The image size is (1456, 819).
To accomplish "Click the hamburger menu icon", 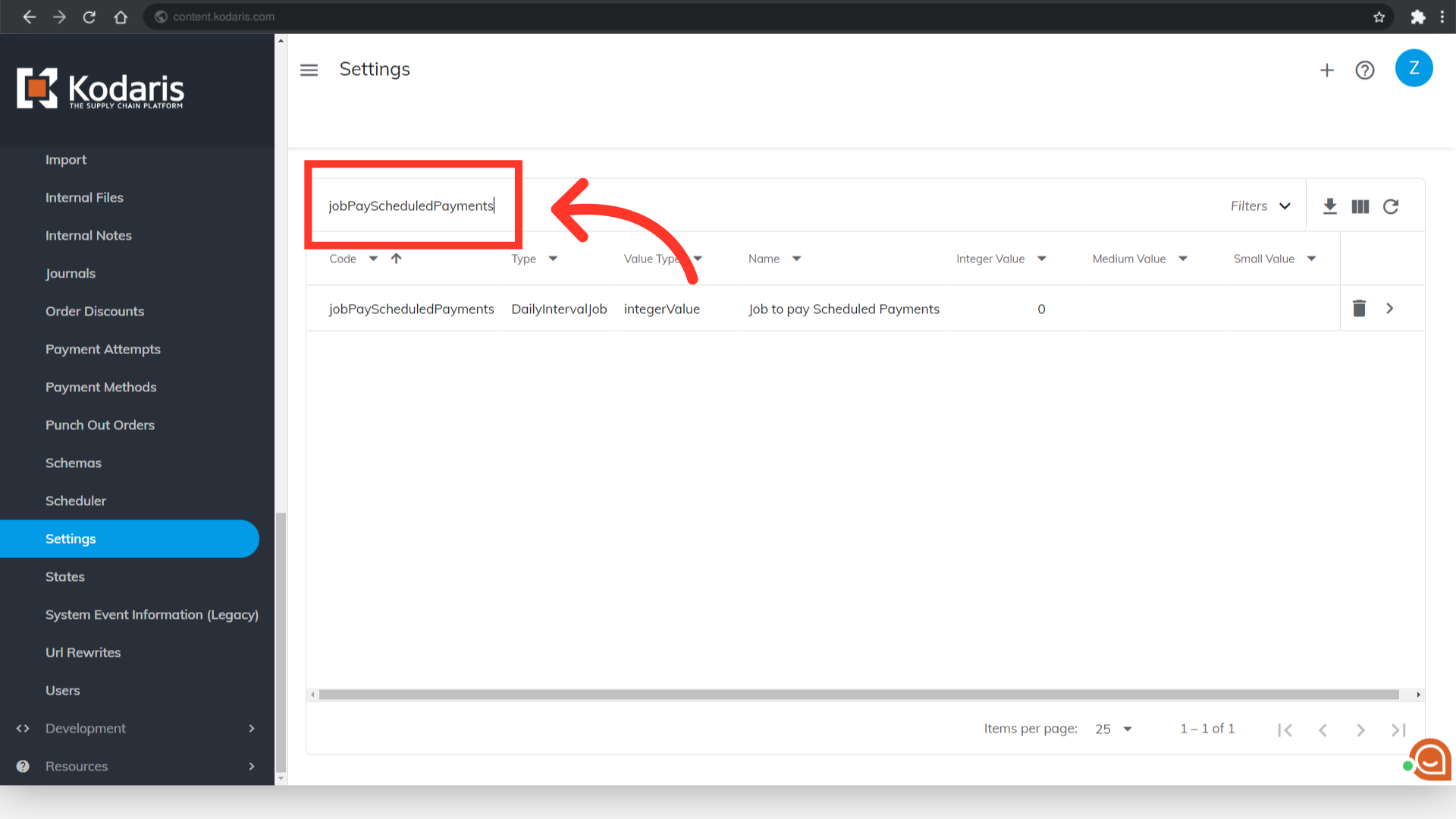I will point(309,70).
